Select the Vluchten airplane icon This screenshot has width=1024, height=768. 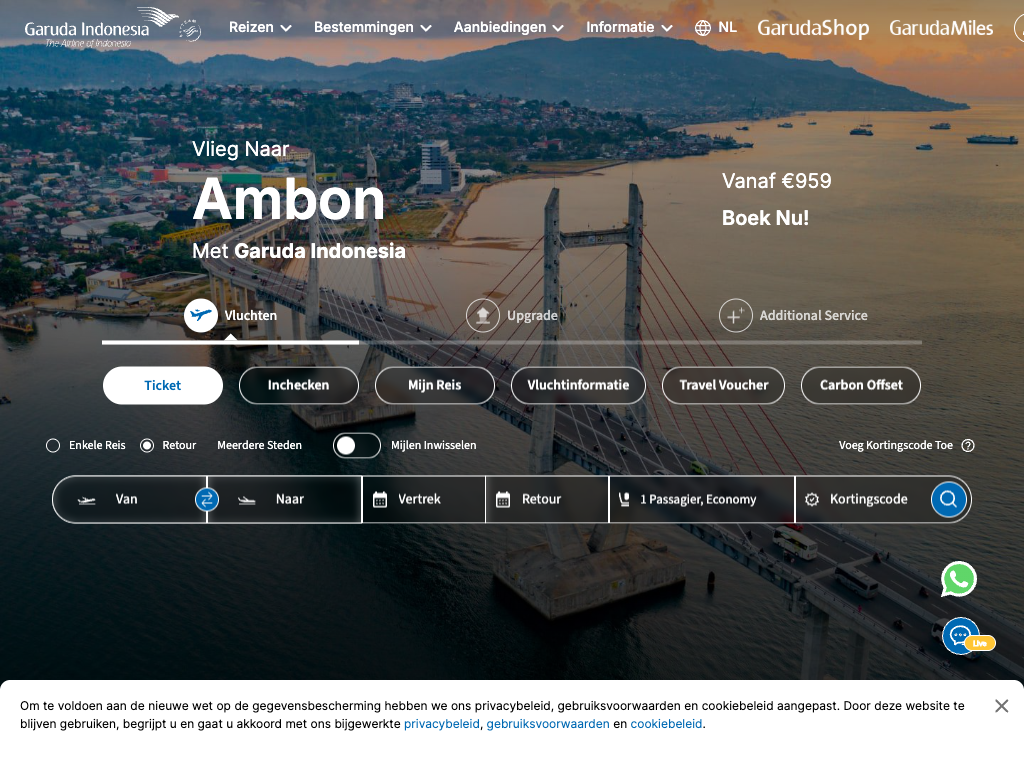200,315
